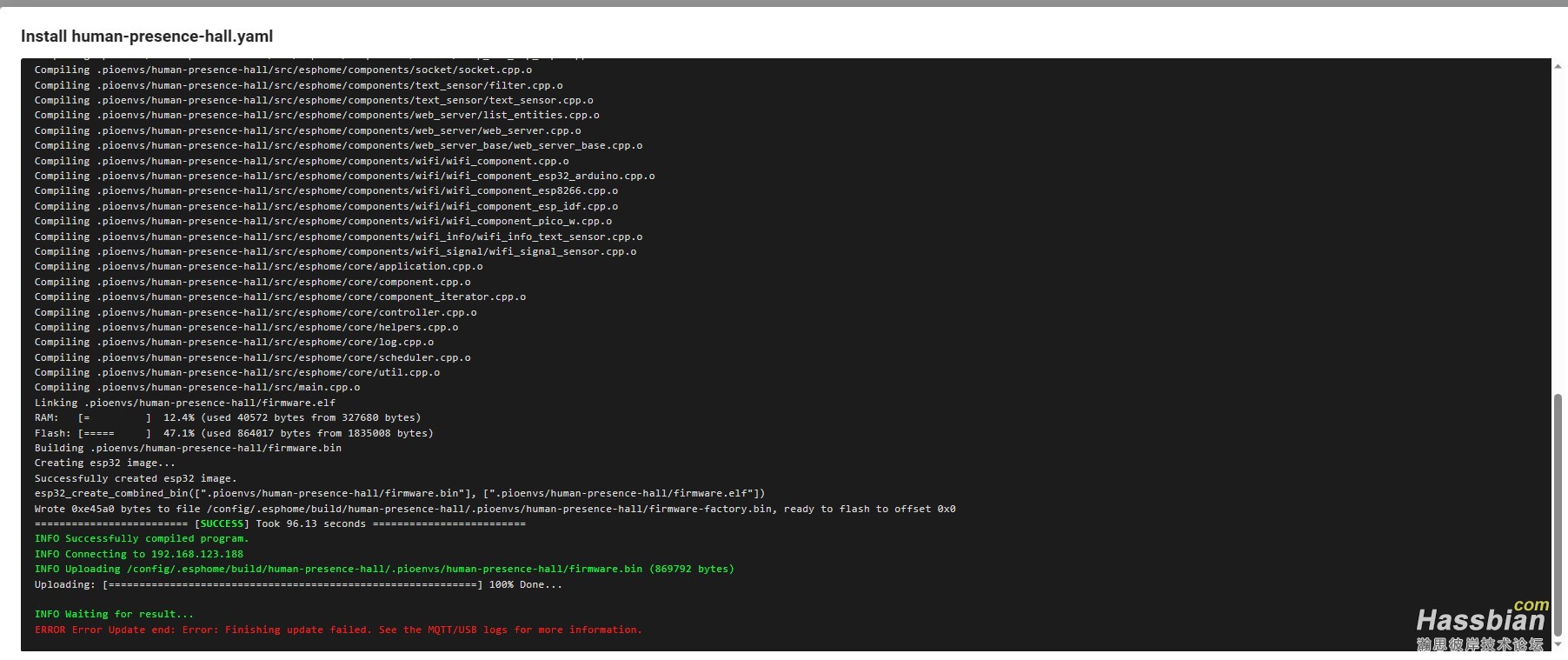
Task: Click the 'RAM: 12.4%' usage line
Action: tap(228, 417)
